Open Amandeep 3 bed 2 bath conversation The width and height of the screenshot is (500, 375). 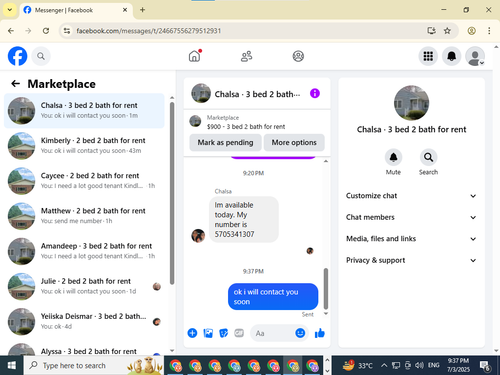coord(84,251)
